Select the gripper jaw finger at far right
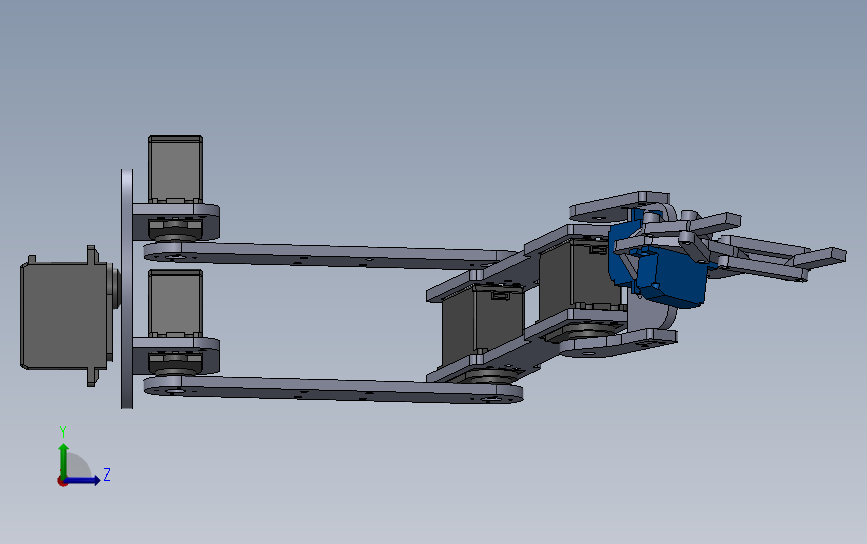Screen dimensions: 867x544 click(819, 258)
